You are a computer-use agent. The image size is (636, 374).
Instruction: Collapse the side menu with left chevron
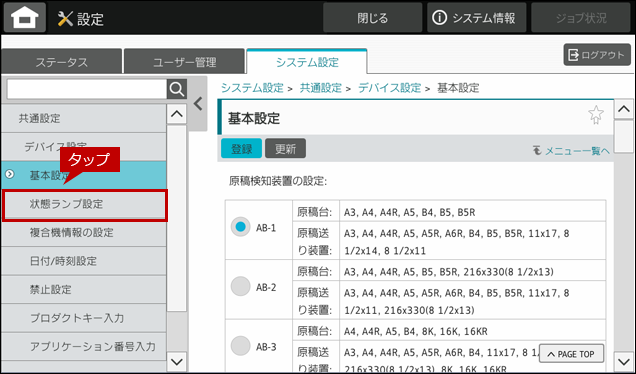(x=198, y=104)
